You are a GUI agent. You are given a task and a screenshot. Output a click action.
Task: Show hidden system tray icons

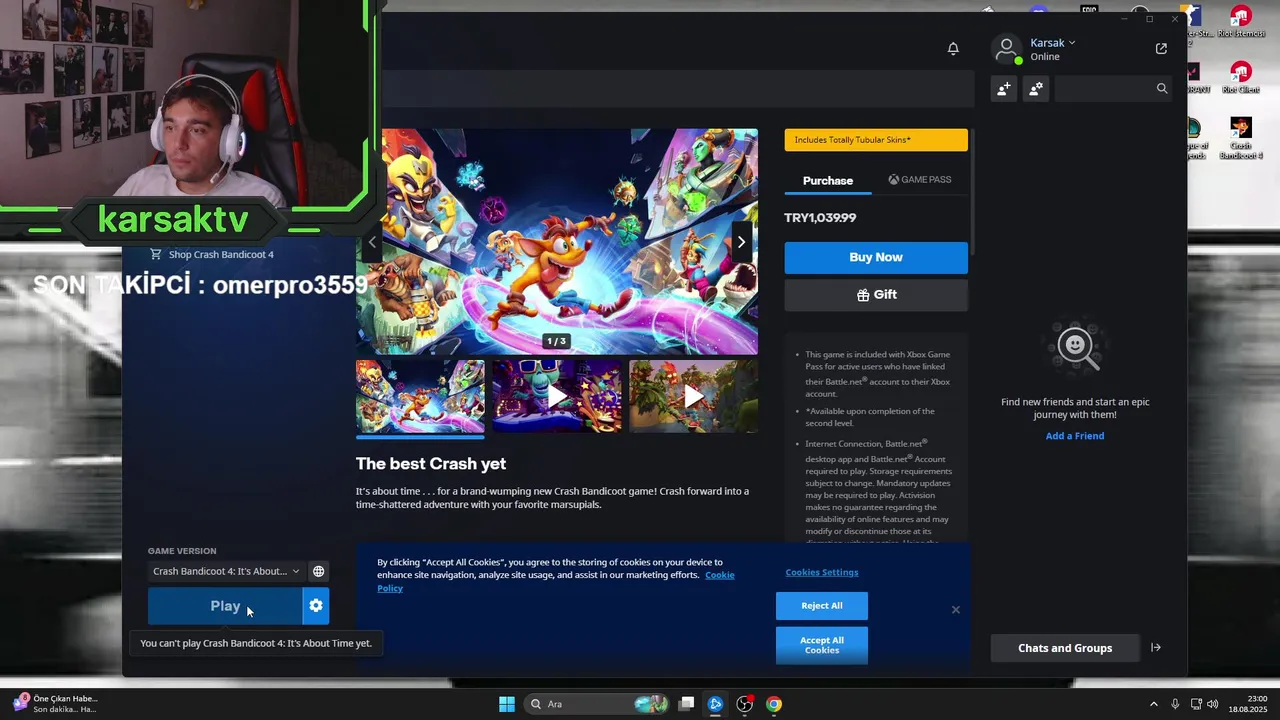point(1154,704)
